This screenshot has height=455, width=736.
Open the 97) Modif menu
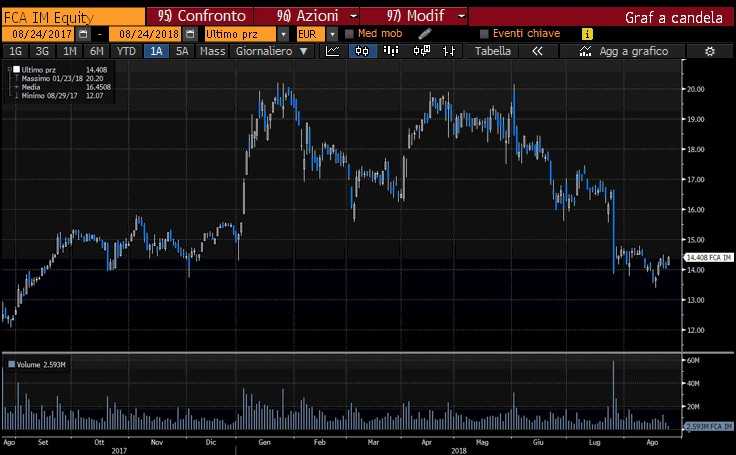[x=414, y=16]
